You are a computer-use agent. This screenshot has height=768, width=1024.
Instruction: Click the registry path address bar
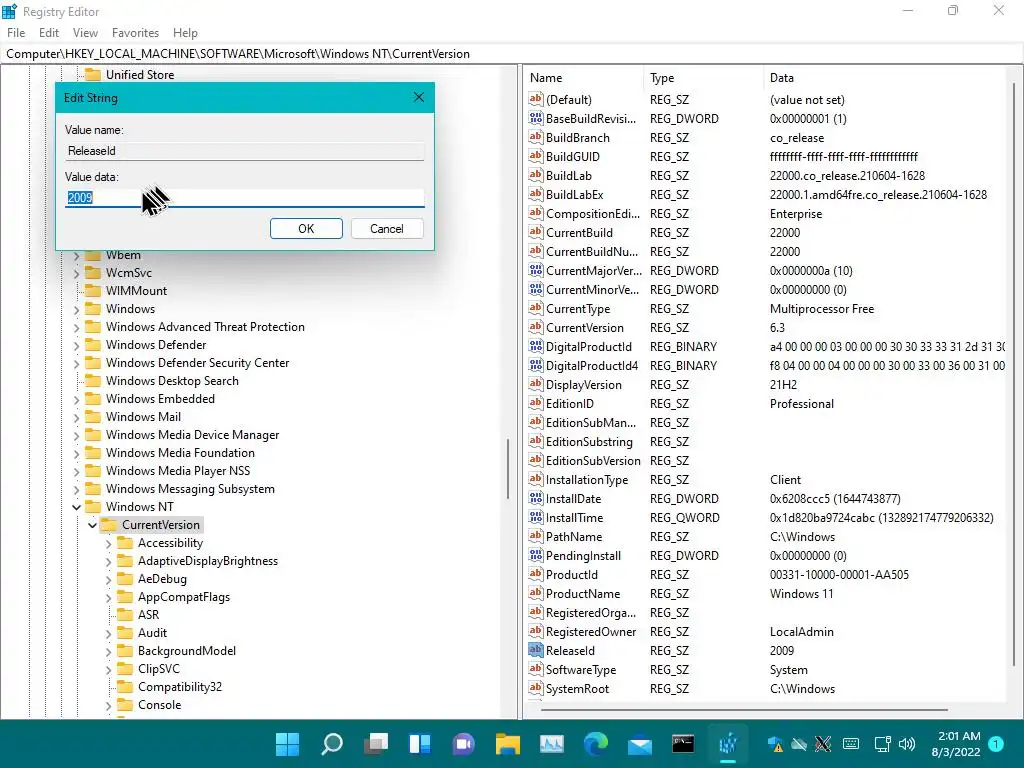(x=512, y=54)
